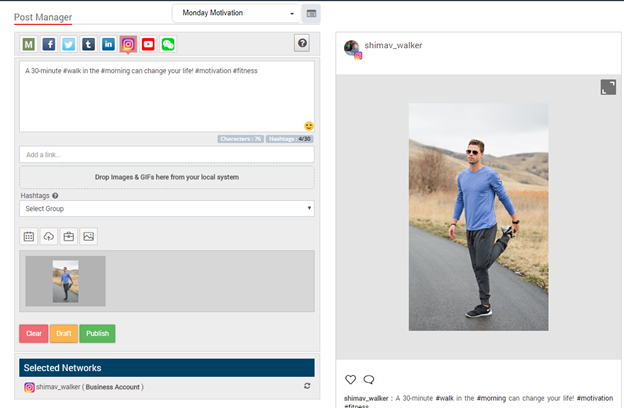
Task: Open the help question mark icon
Action: point(302,43)
